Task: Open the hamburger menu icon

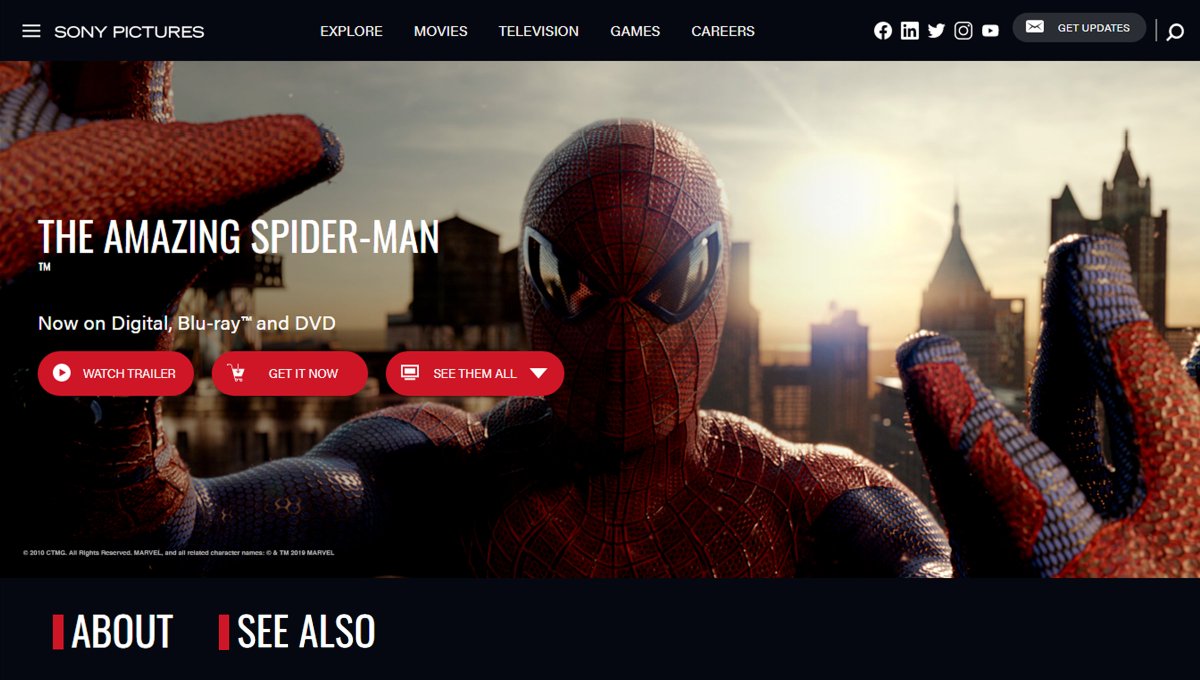Action: [x=31, y=31]
